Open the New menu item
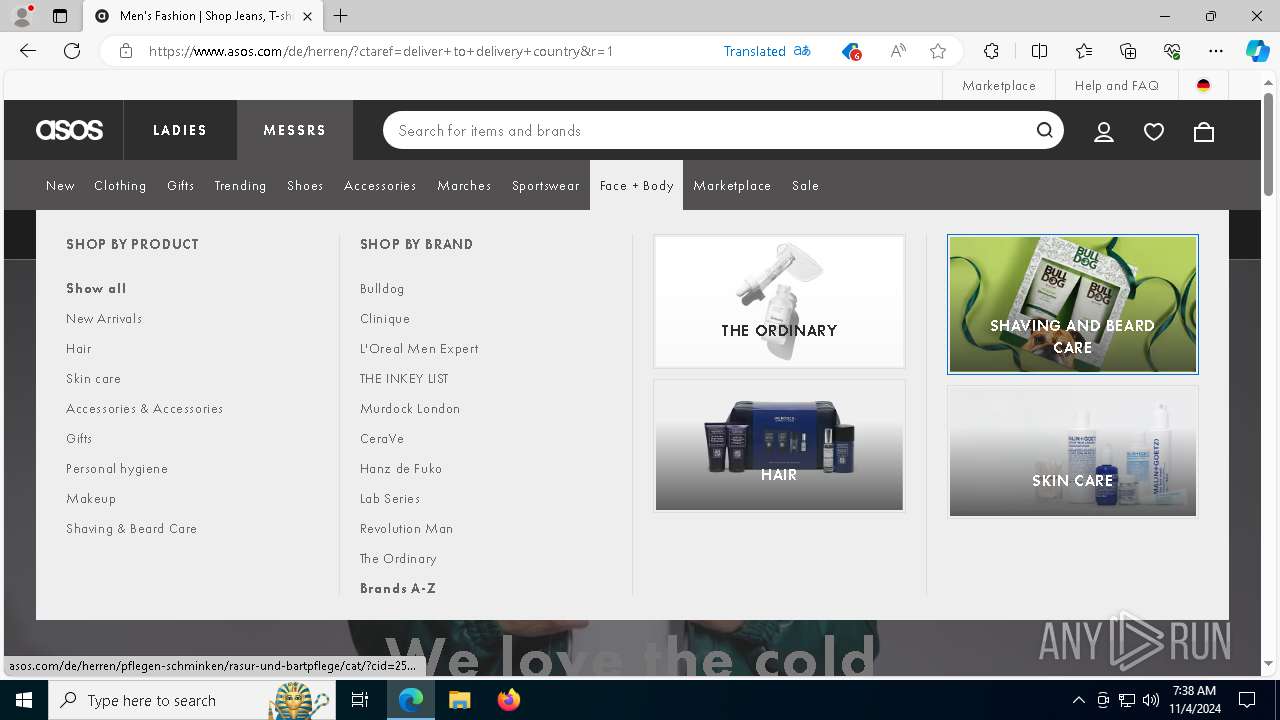 coord(60,185)
